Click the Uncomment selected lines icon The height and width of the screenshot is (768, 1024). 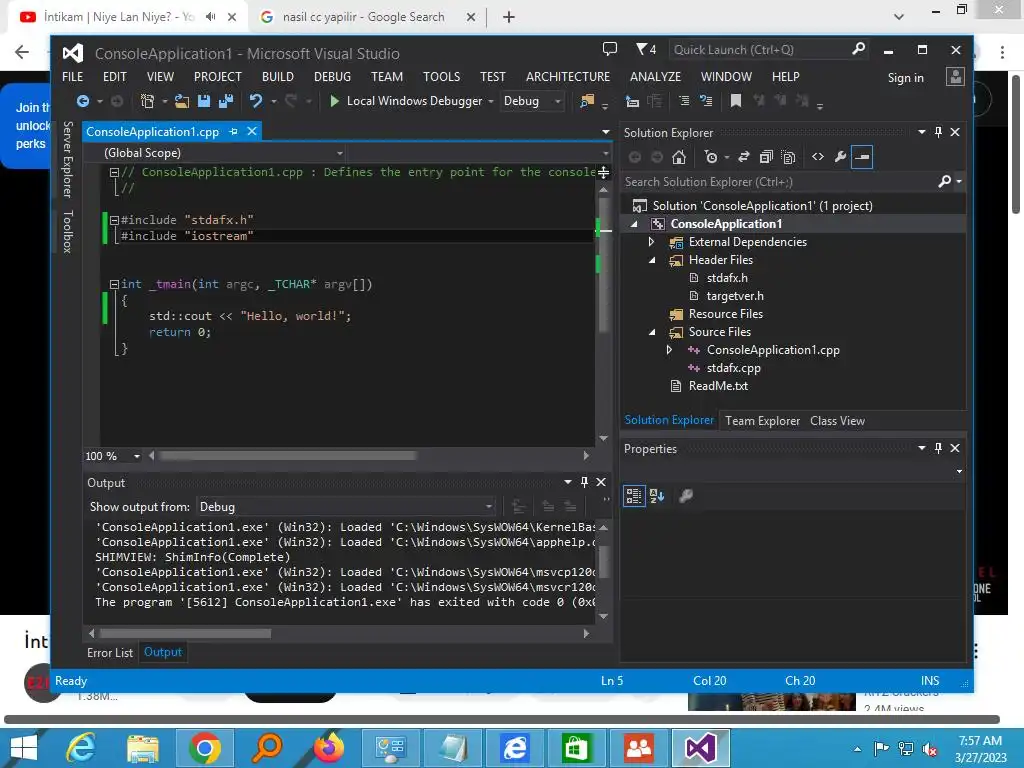tap(706, 101)
